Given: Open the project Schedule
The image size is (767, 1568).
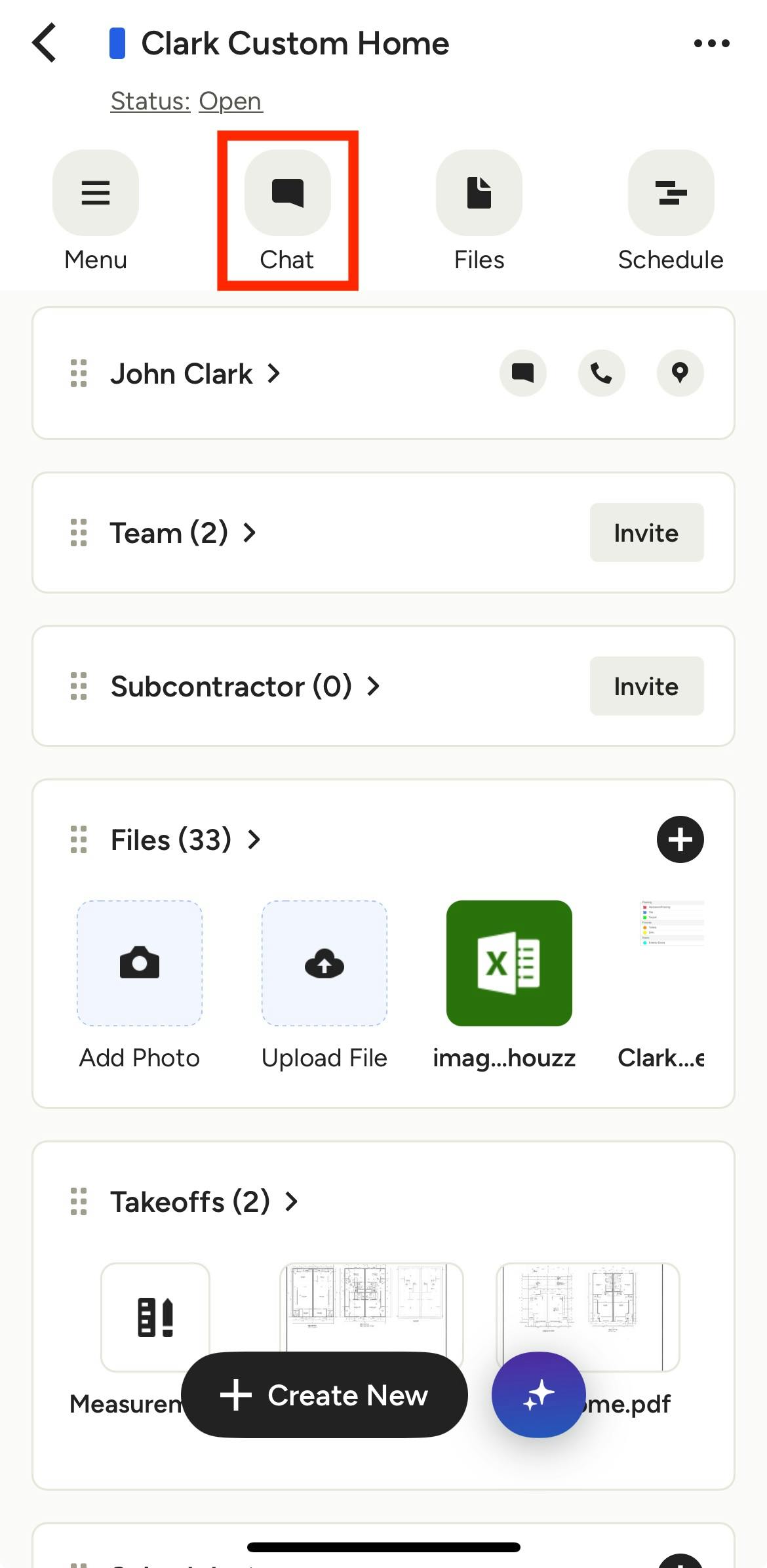Looking at the screenshot, I should click(x=671, y=193).
